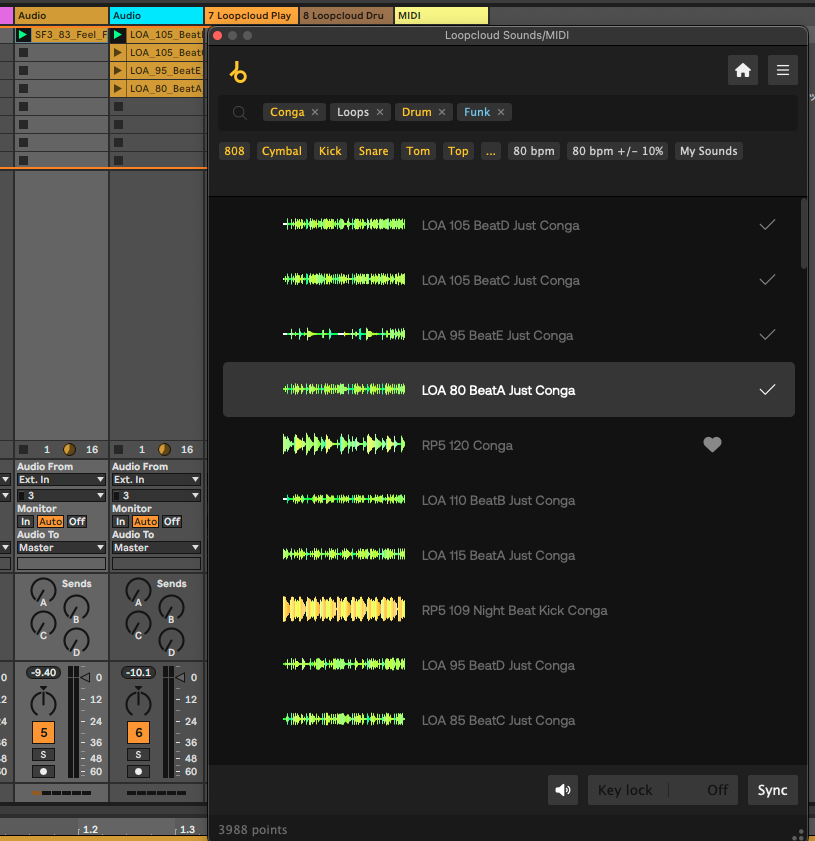Image resolution: width=815 pixels, height=841 pixels.
Task: Open Audio To Master dropdown on track 6
Action: [158, 547]
